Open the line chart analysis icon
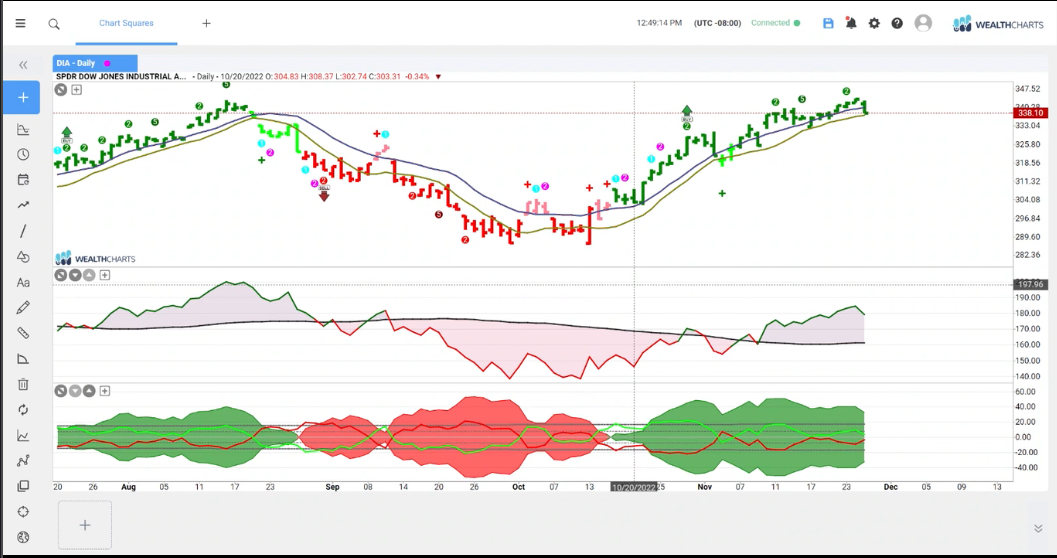 23,435
